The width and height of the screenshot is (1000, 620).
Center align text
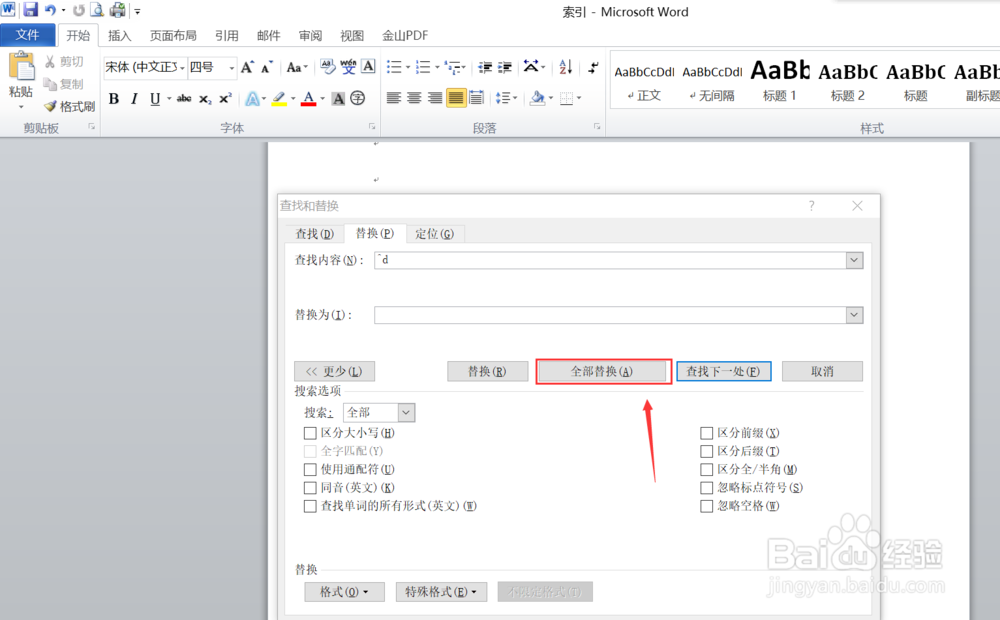415,98
